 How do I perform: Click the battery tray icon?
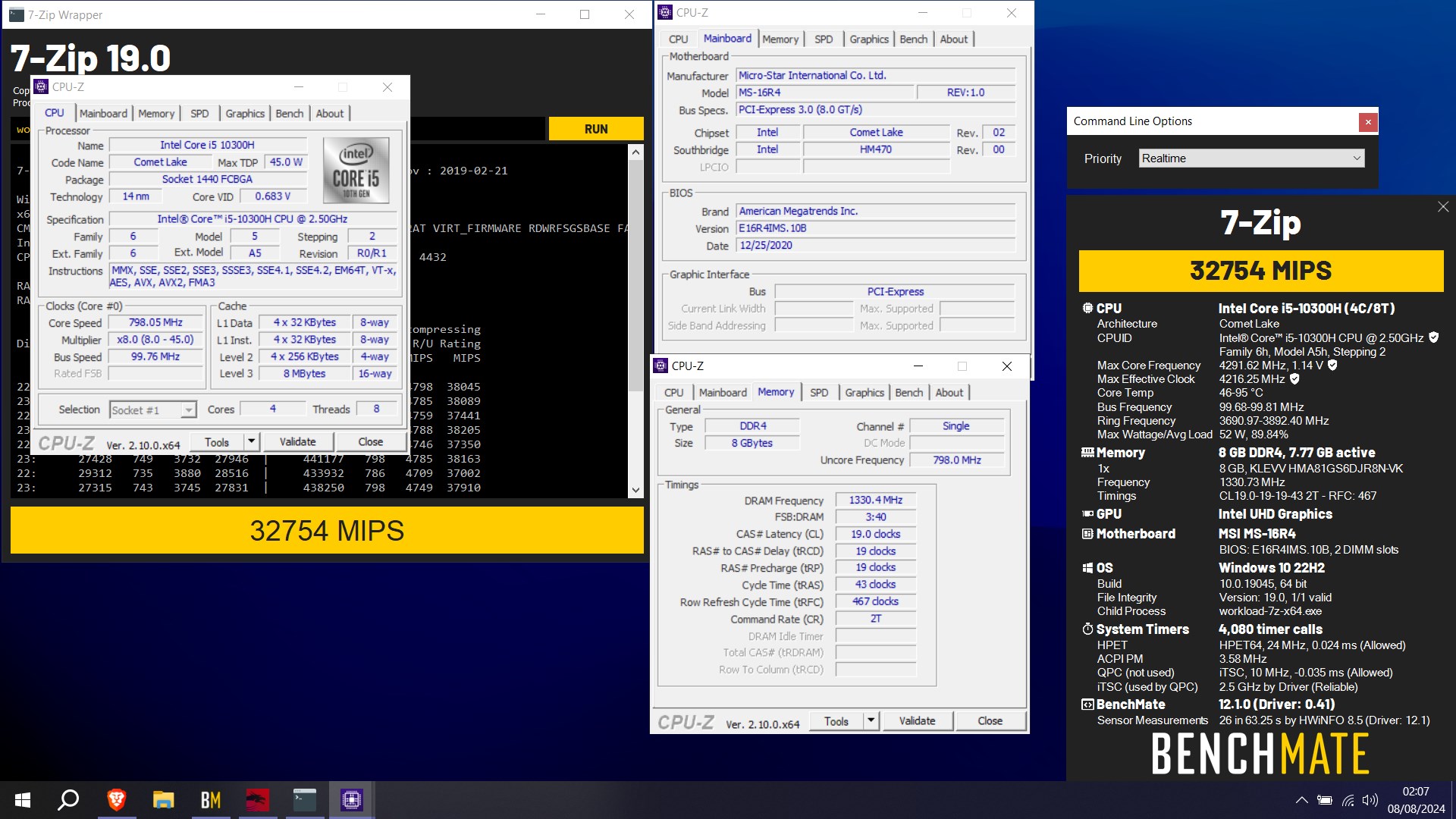1325,800
